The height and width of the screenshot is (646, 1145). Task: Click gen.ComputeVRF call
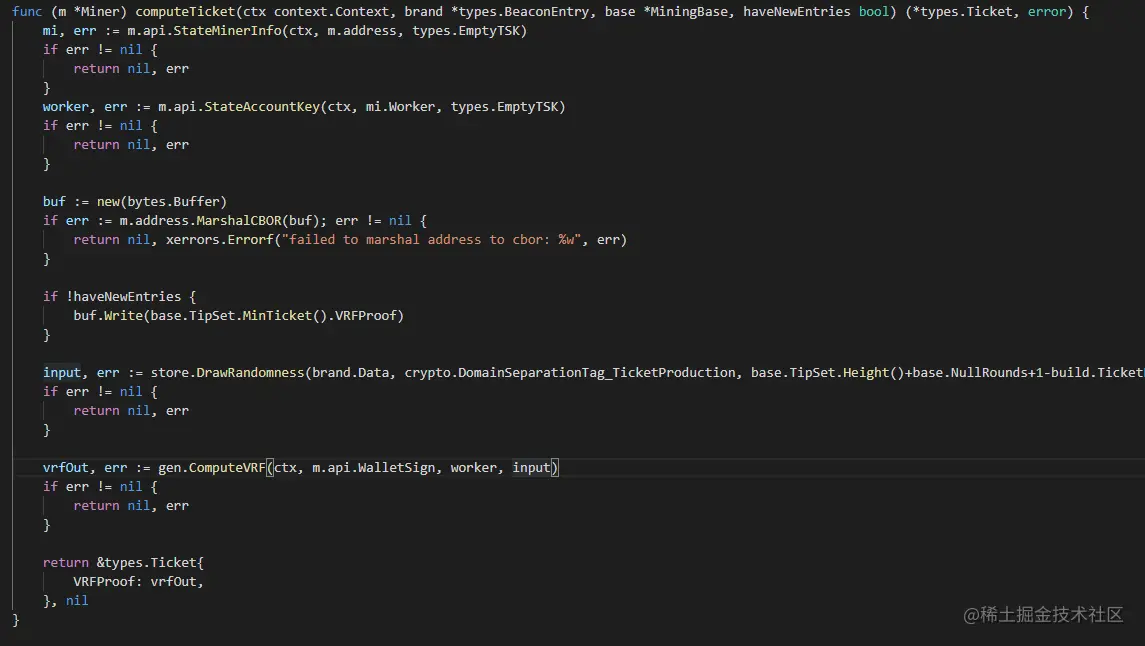pos(212,467)
